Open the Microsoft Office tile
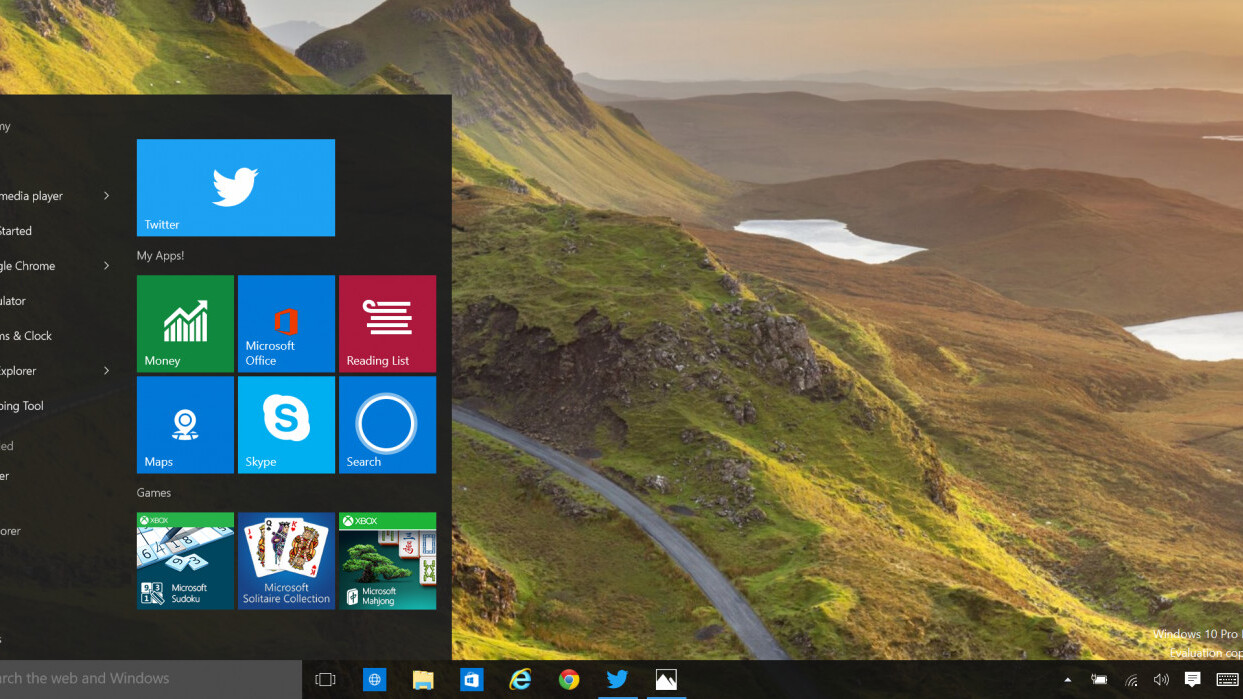Image resolution: width=1243 pixels, height=699 pixels. [x=286, y=324]
